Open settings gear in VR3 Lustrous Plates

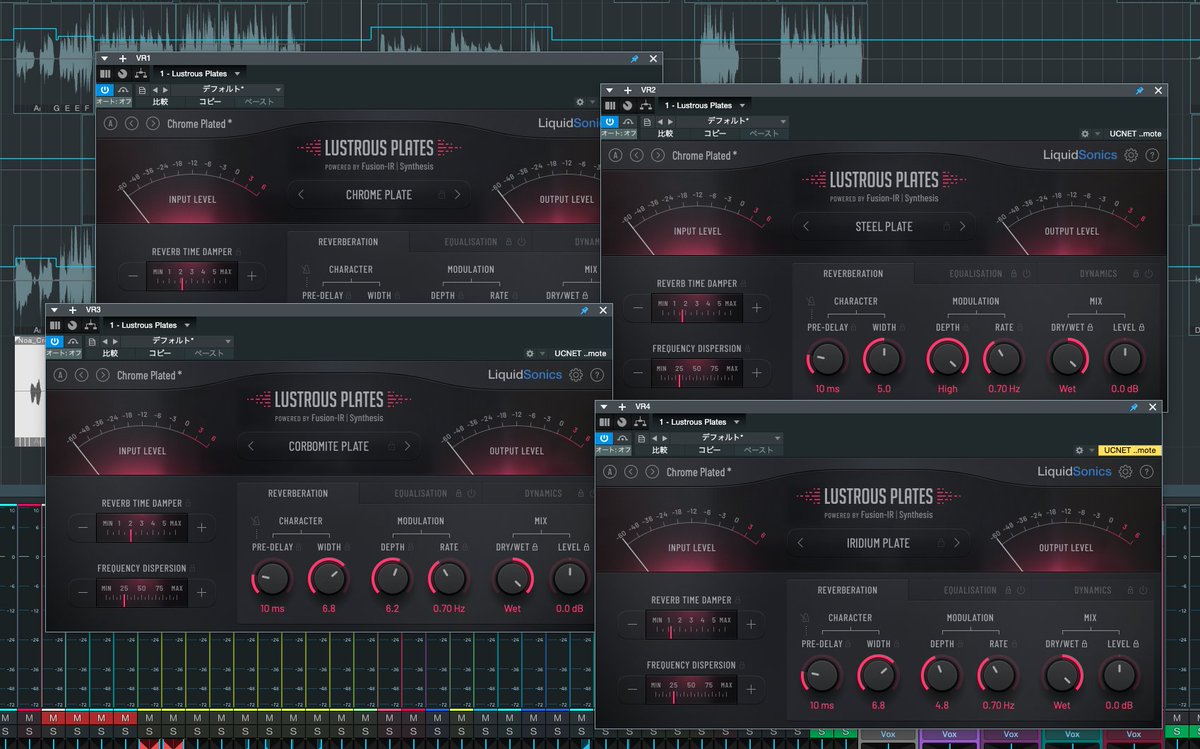coord(576,375)
